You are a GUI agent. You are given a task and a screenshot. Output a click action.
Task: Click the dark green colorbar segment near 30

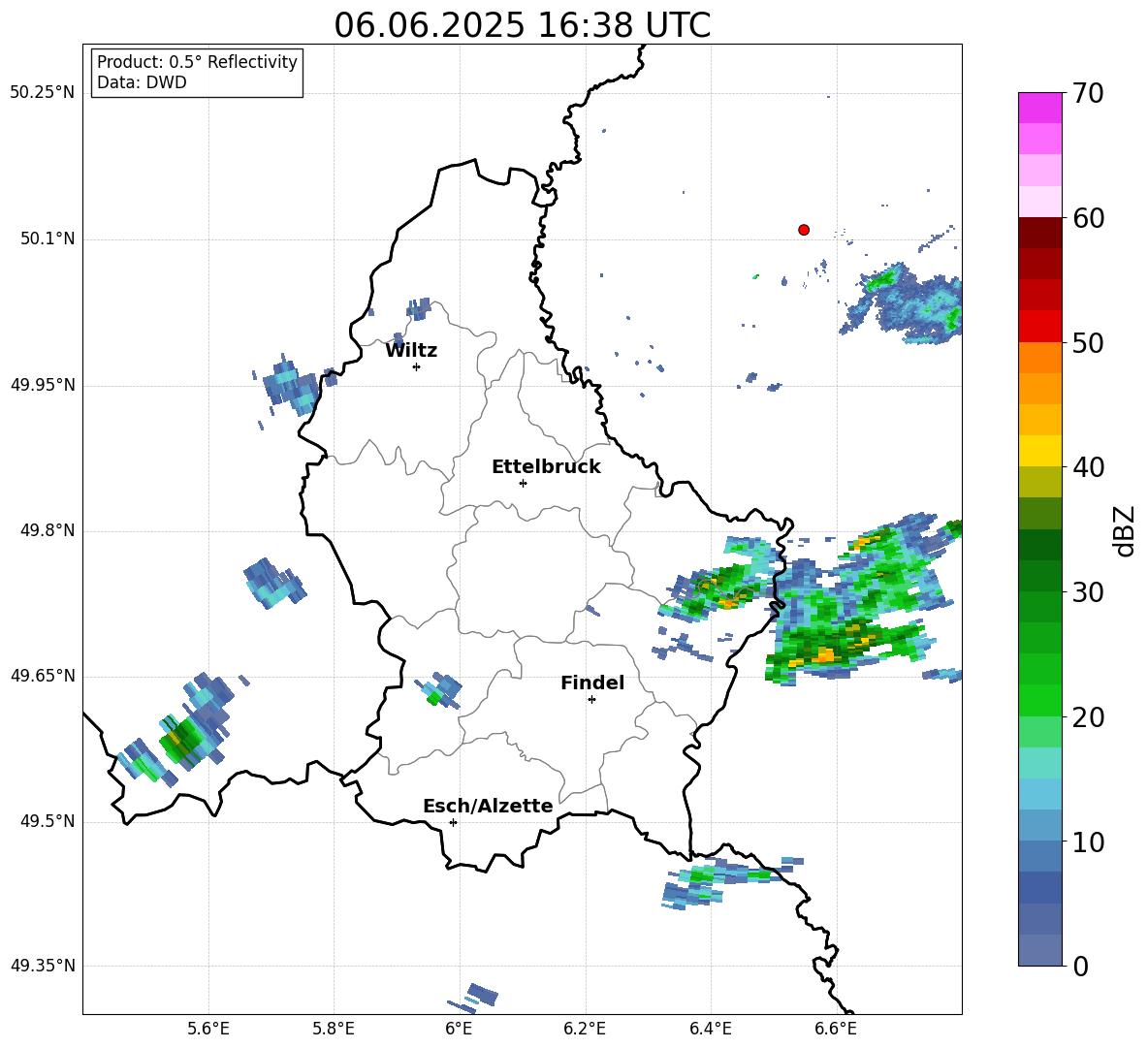click(x=1039, y=576)
